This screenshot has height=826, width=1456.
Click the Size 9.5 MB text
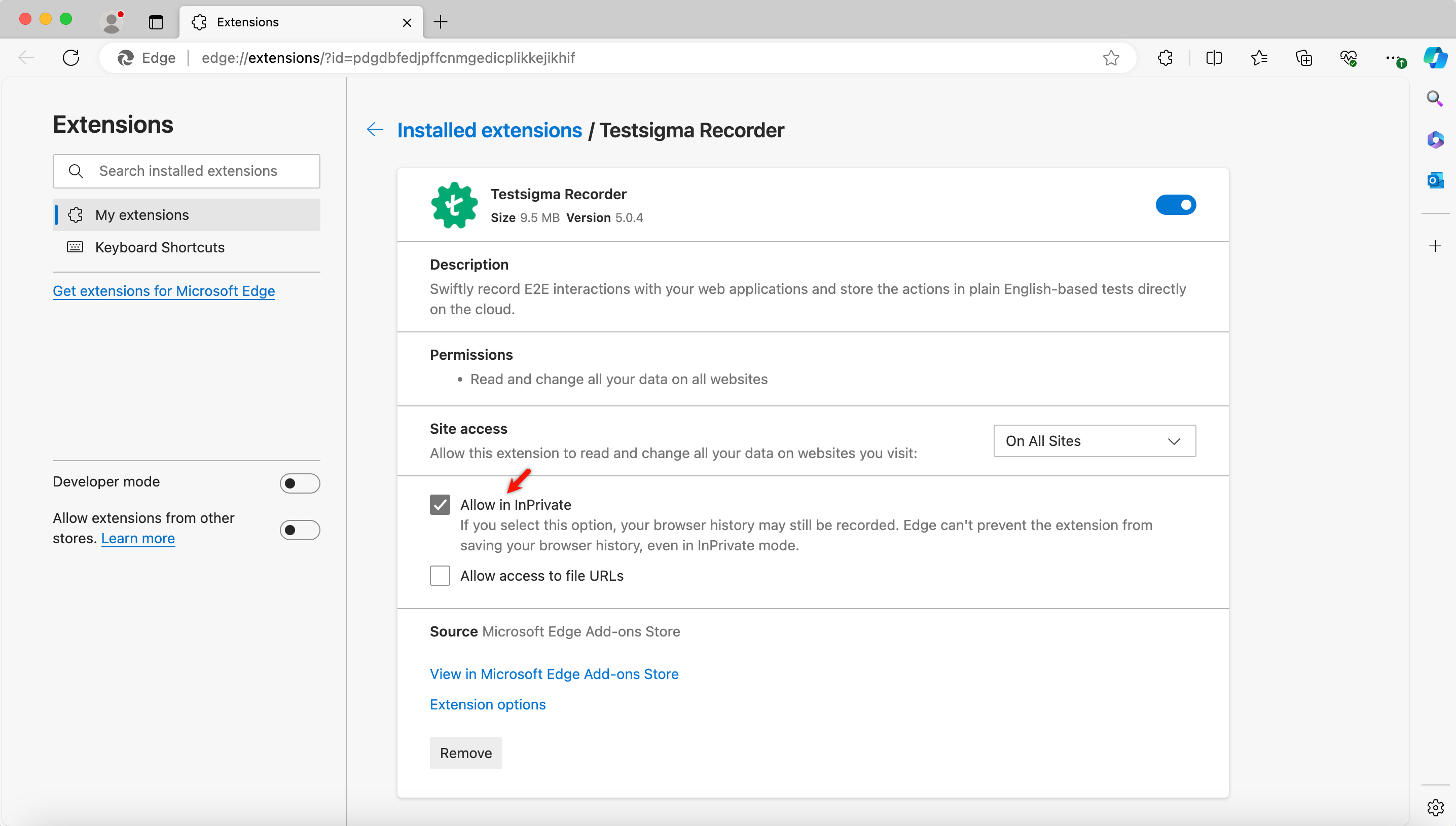[525, 218]
